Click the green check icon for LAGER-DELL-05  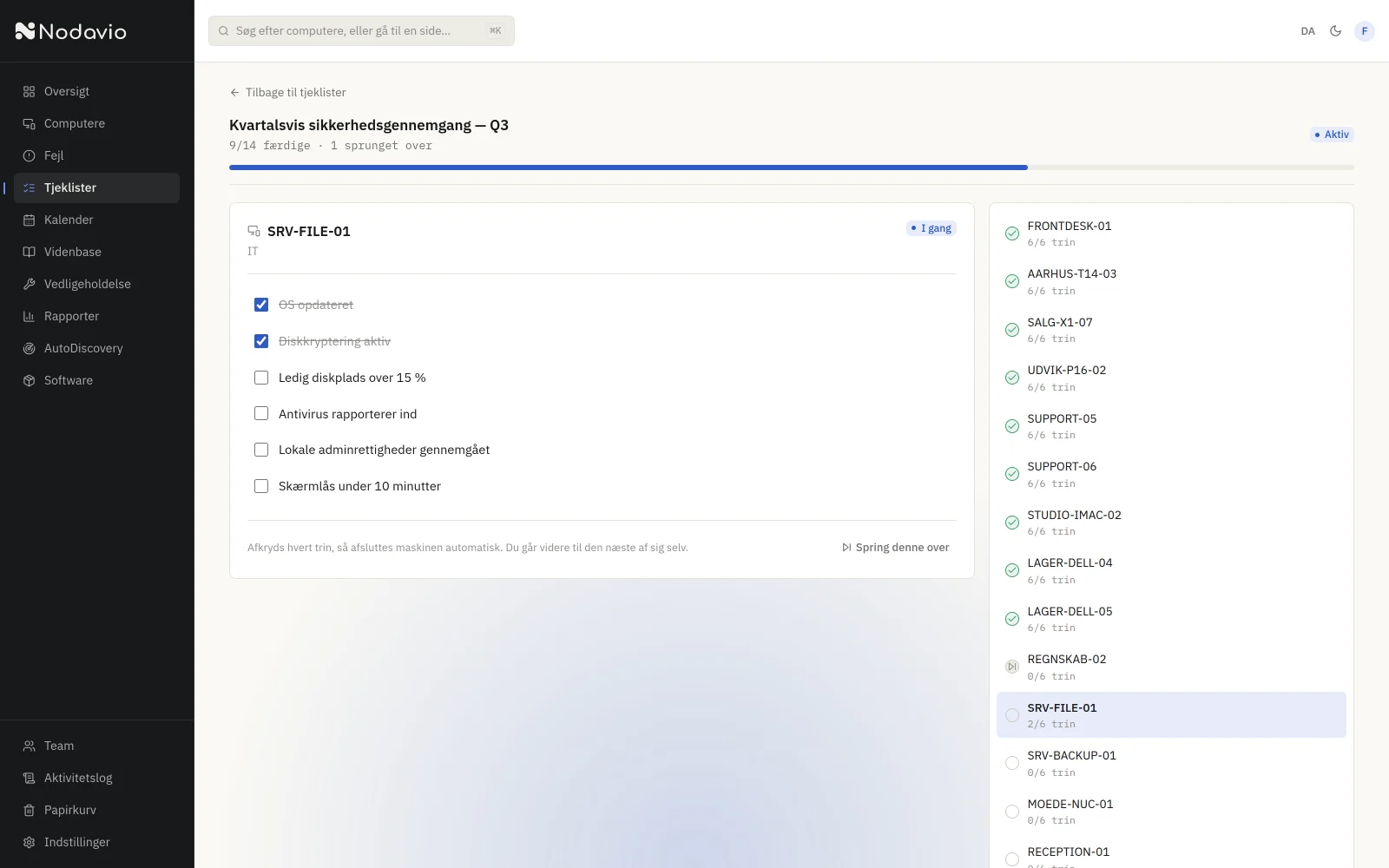click(1012, 619)
